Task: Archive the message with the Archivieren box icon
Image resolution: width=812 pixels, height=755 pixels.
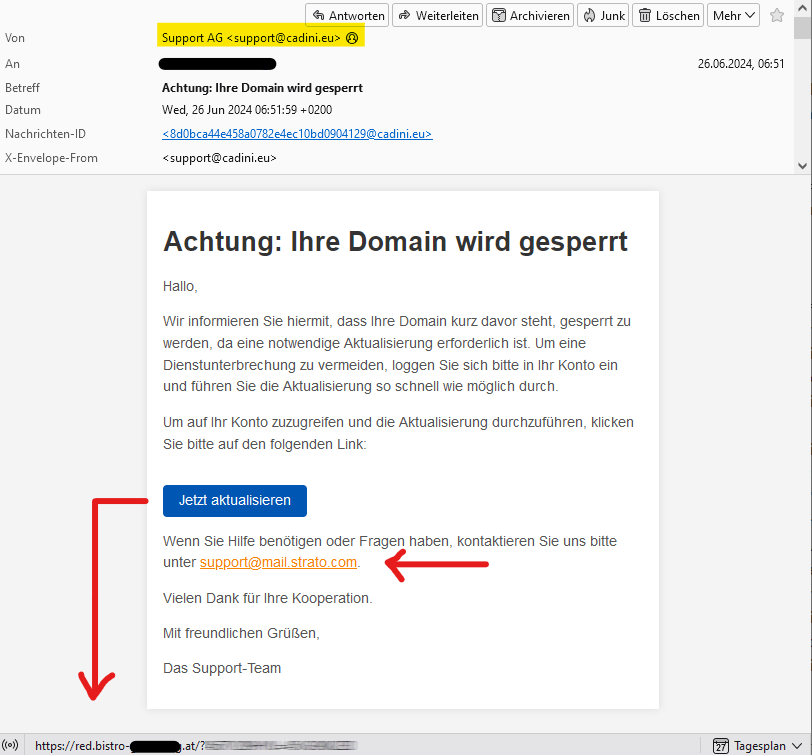Action: (497, 15)
